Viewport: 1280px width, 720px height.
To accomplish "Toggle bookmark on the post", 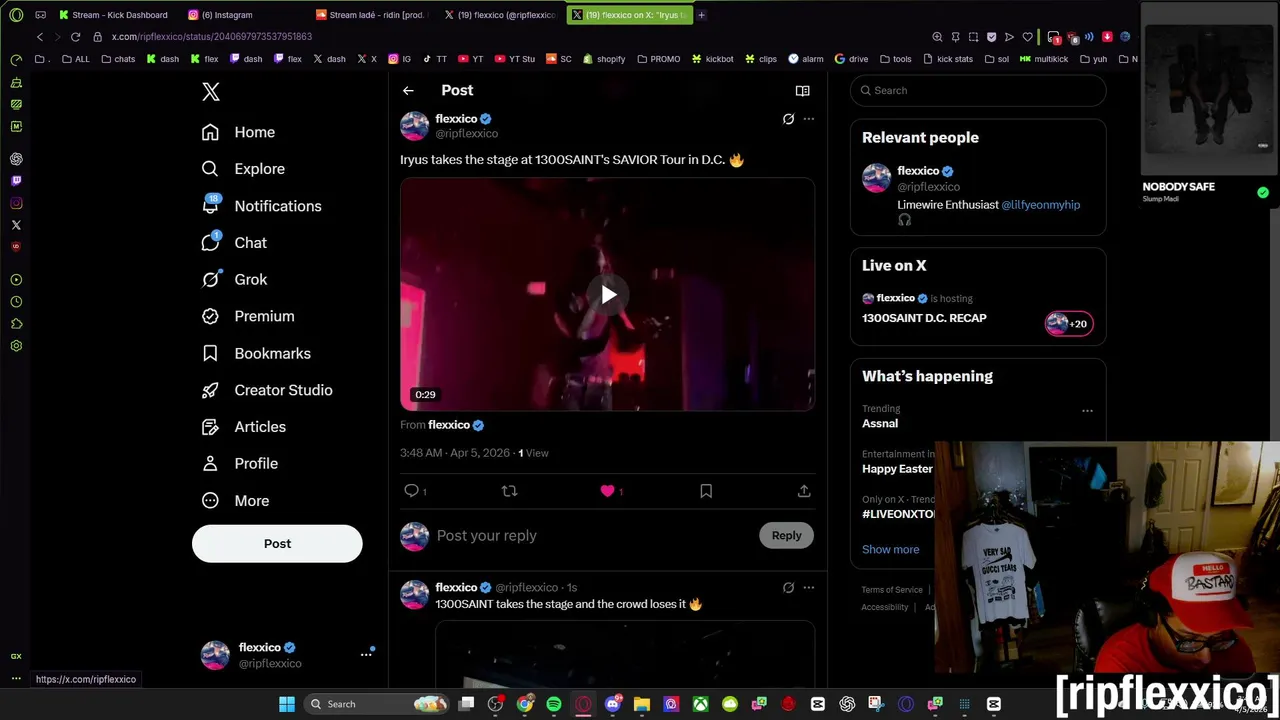I will click(706, 491).
